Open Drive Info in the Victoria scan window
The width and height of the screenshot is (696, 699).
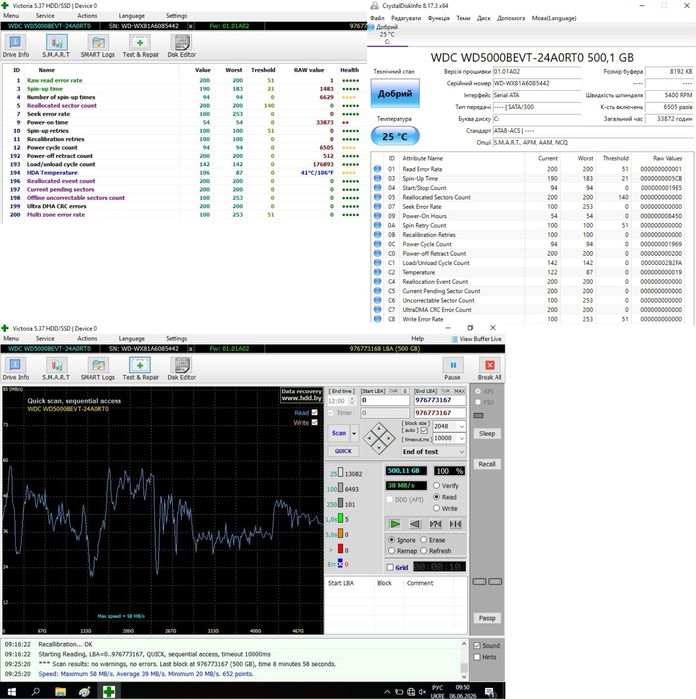pyautogui.click(x=15, y=369)
